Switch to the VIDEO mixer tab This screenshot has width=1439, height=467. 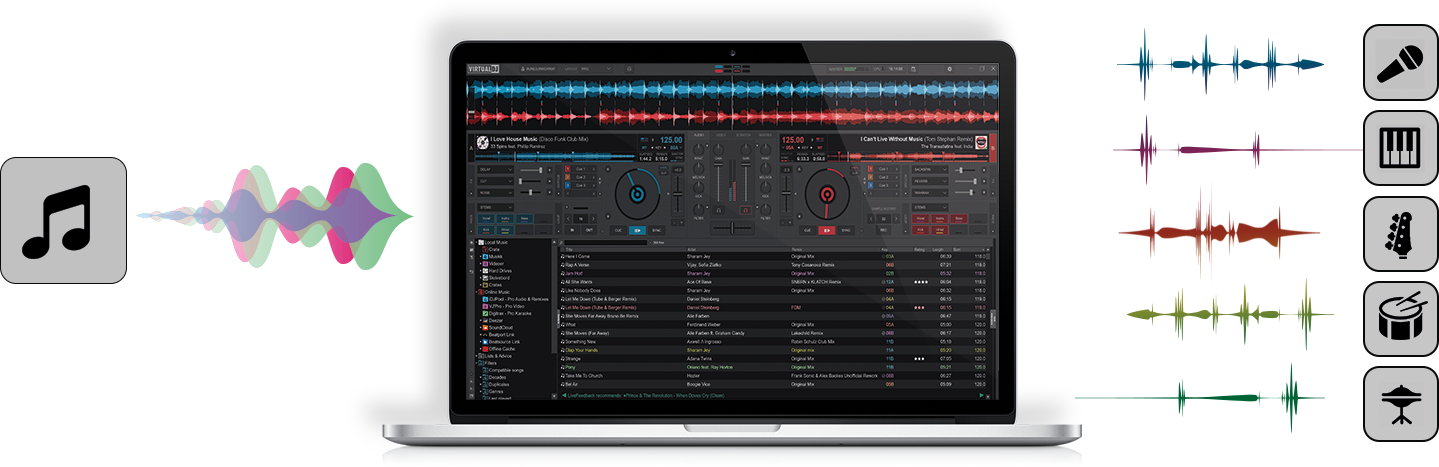coord(720,134)
